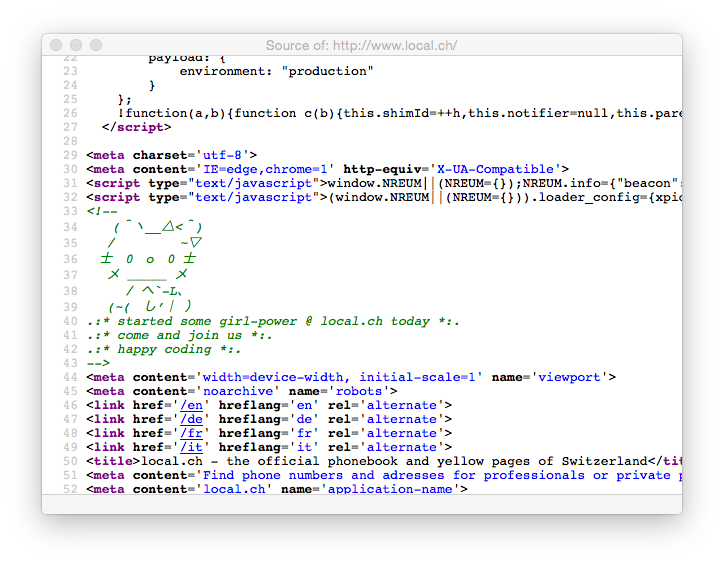Click the 'X-UA-Compatible' attribute value
The width and height of the screenshot is (724, 564).
click(x=495, y=169)
